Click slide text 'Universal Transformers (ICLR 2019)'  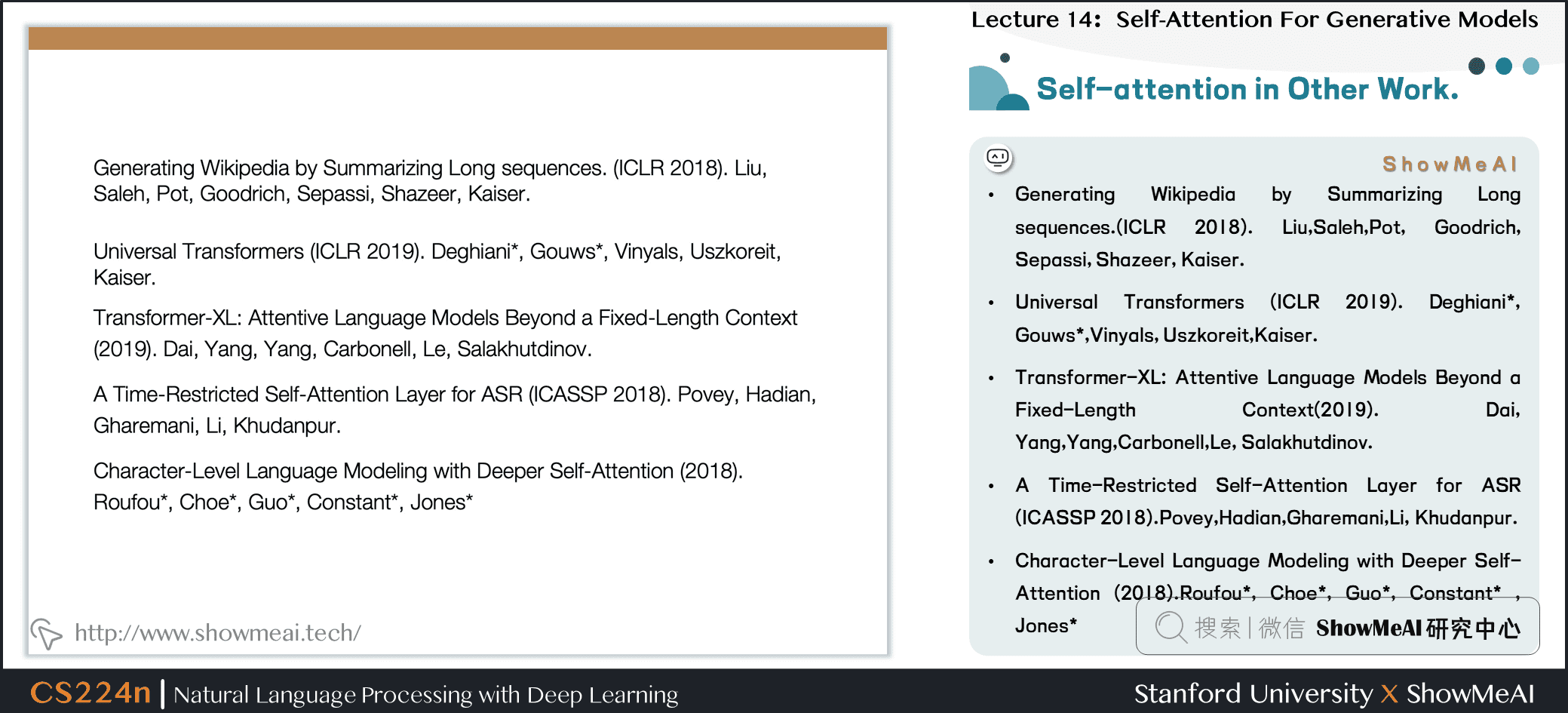pyautogui.click(x=259, y=251)
